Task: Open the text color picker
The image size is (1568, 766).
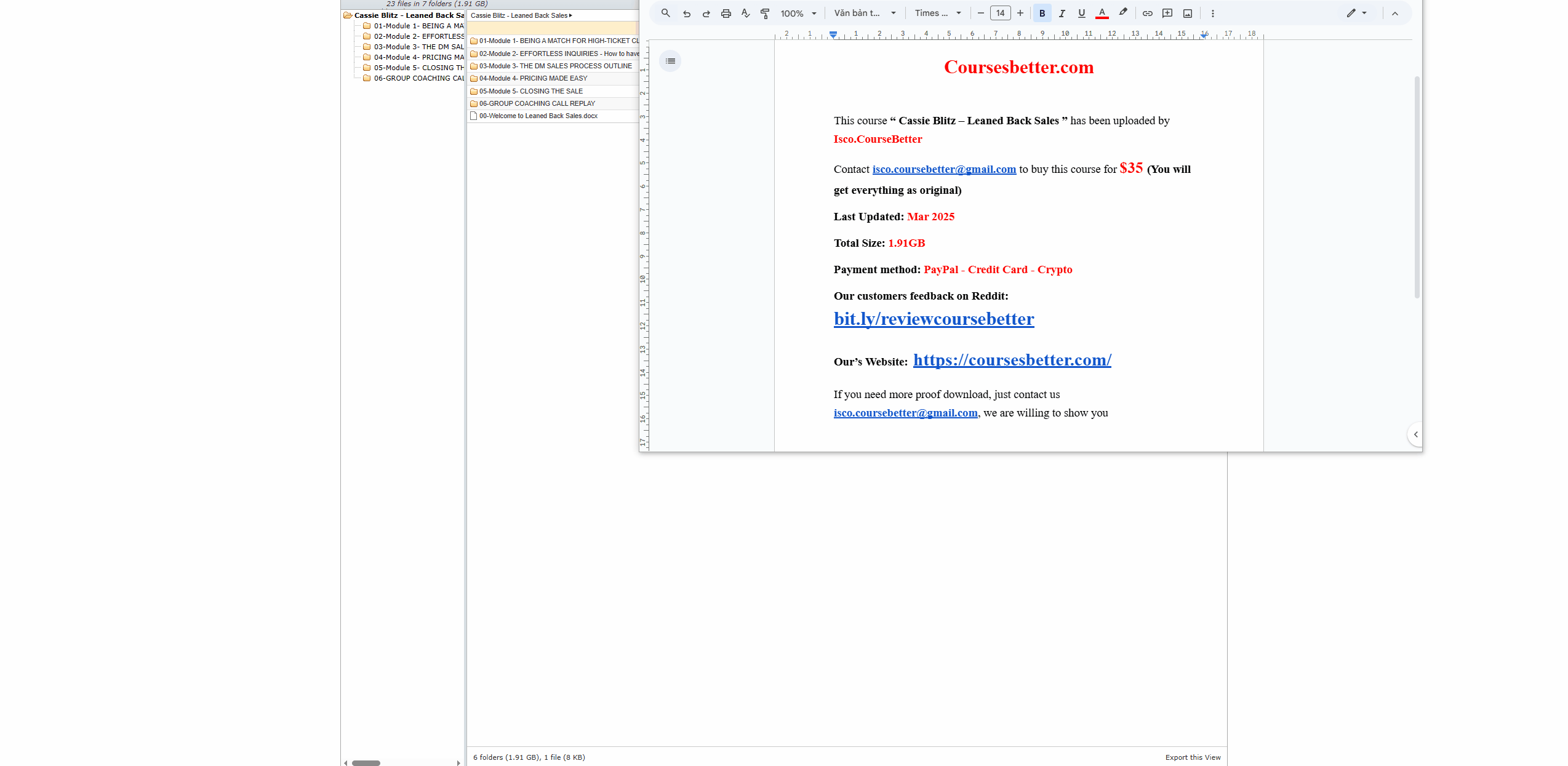Action: 1102,13
